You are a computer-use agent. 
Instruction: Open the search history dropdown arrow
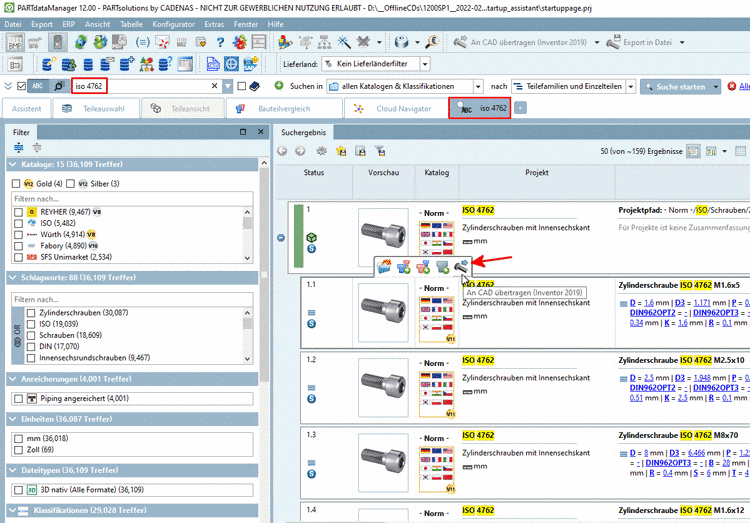point(228,86)
